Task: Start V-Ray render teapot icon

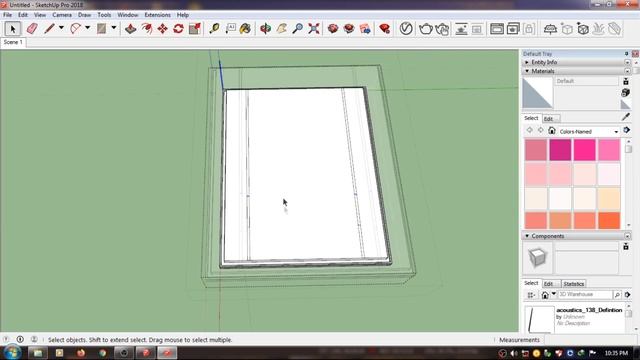Action: (x=426, y=29)
